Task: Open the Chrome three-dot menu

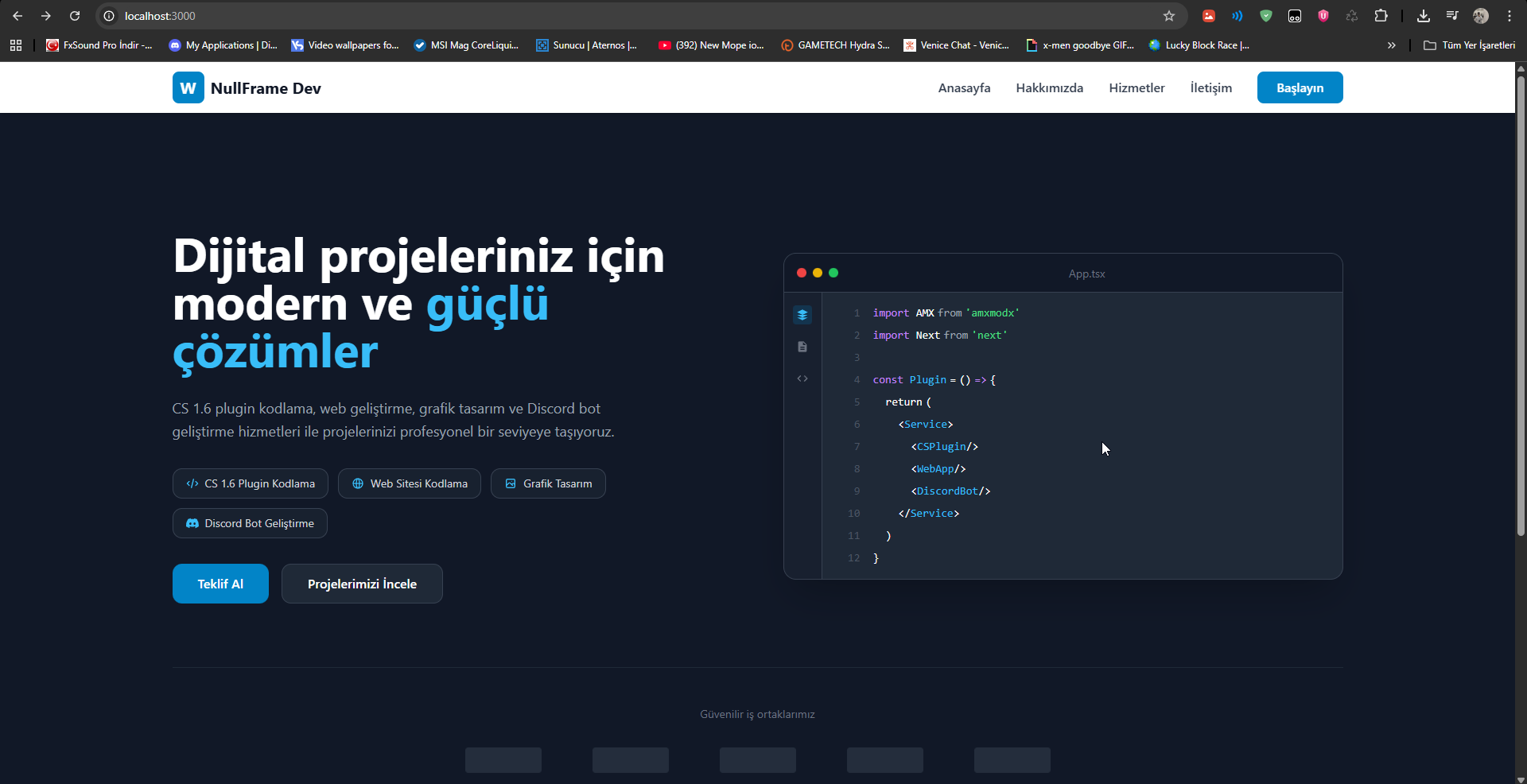Action: pos(1510,16)
